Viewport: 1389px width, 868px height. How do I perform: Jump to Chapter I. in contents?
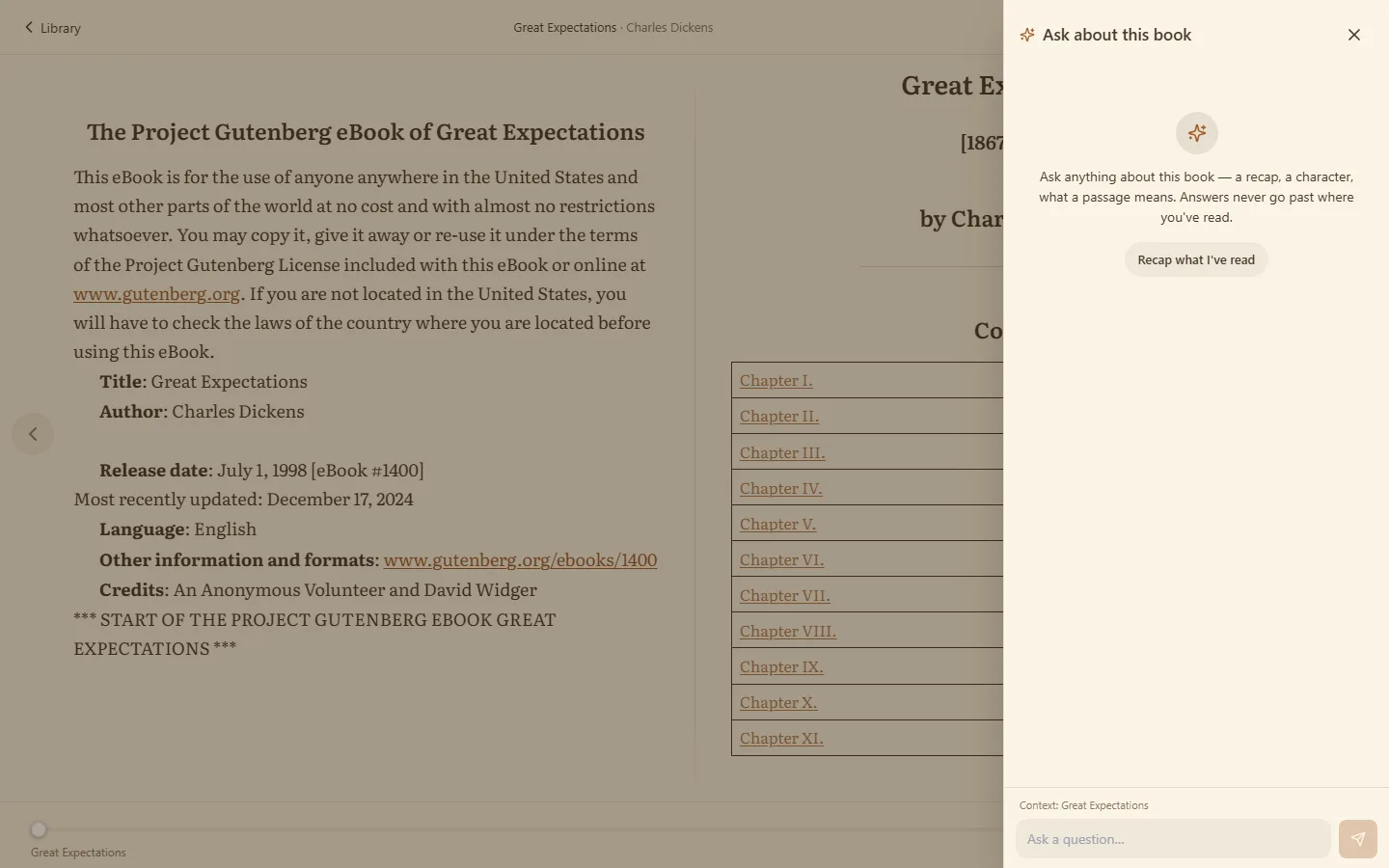click(776, 380)
